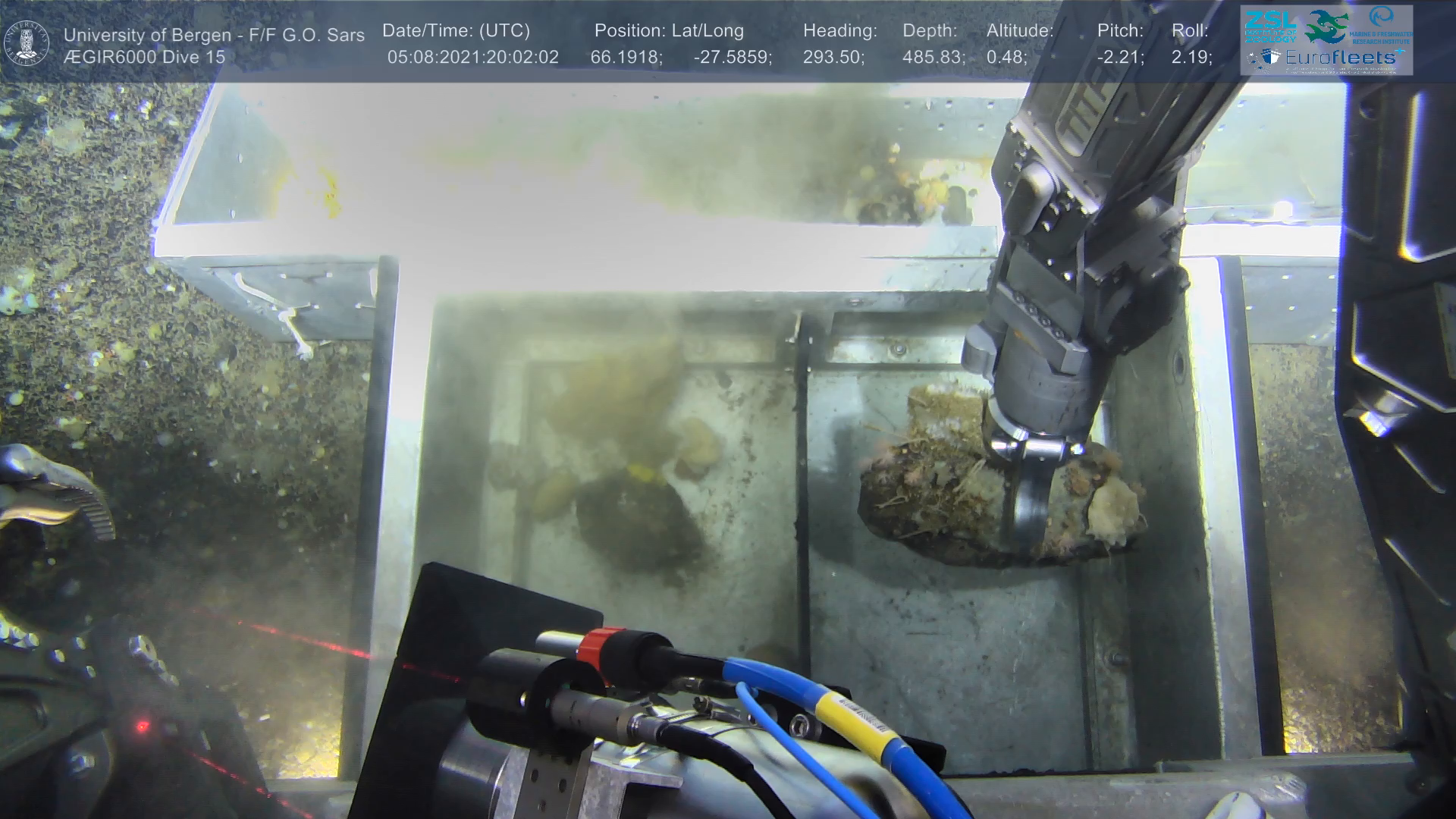Image resolution: width=1456 pixels, height=819 pixels.
Task: Click the green-blue fish logo
Action: coord(1326,27)
